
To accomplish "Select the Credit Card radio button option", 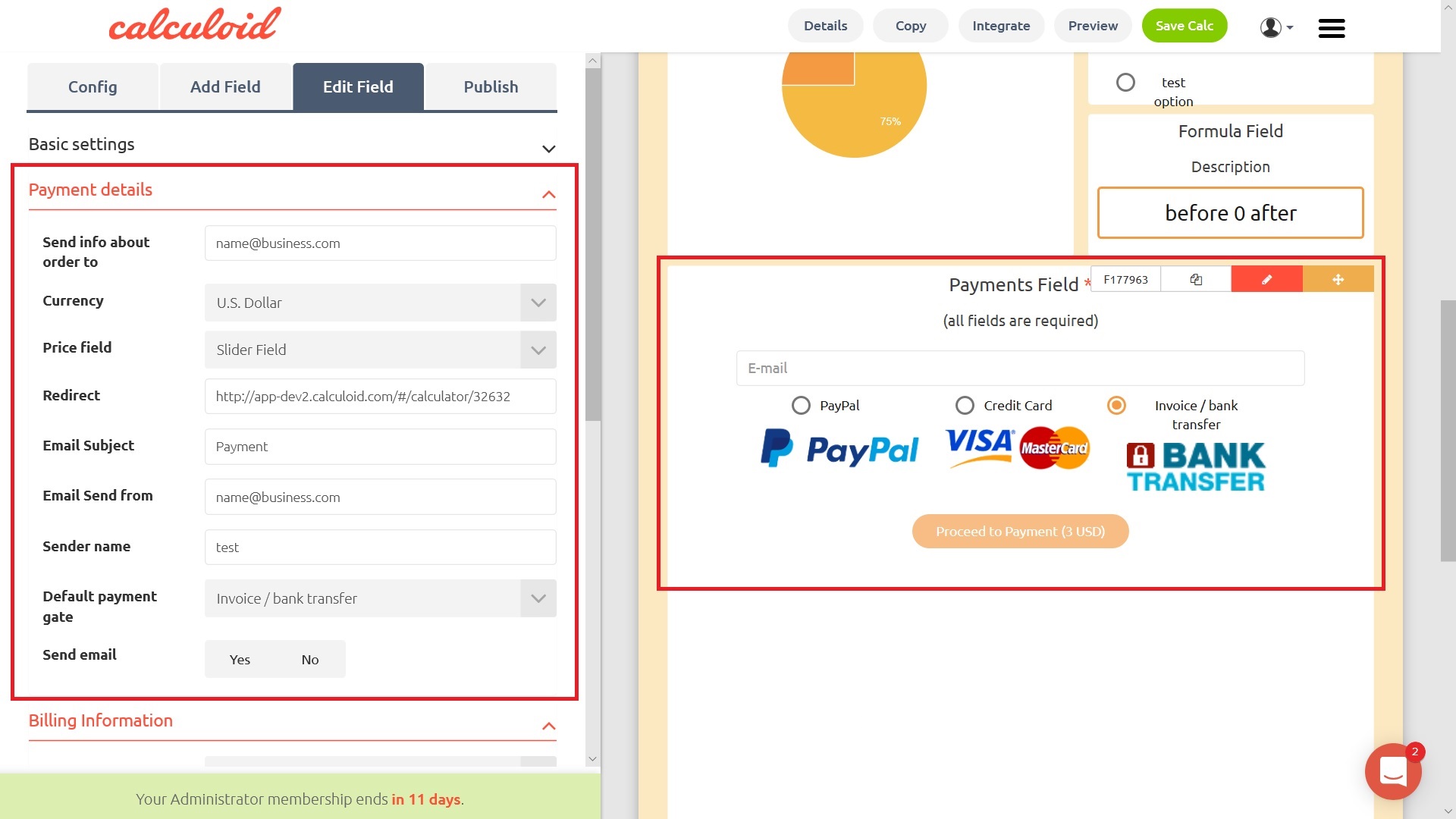I will 964,405.
